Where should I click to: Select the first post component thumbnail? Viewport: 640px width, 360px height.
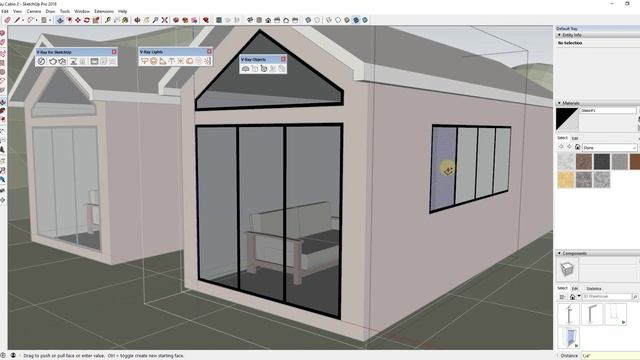[569, 314]
